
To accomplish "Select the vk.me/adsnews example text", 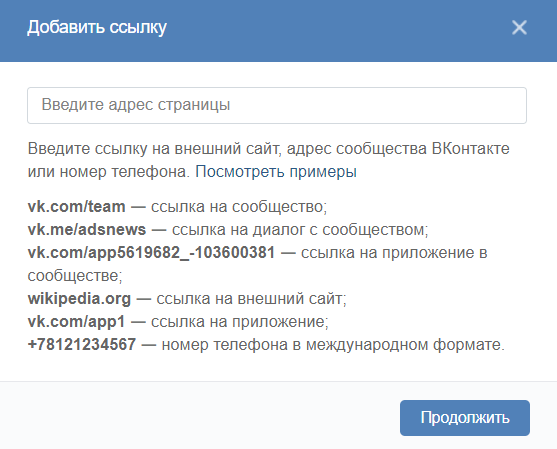I will [87, 229].
